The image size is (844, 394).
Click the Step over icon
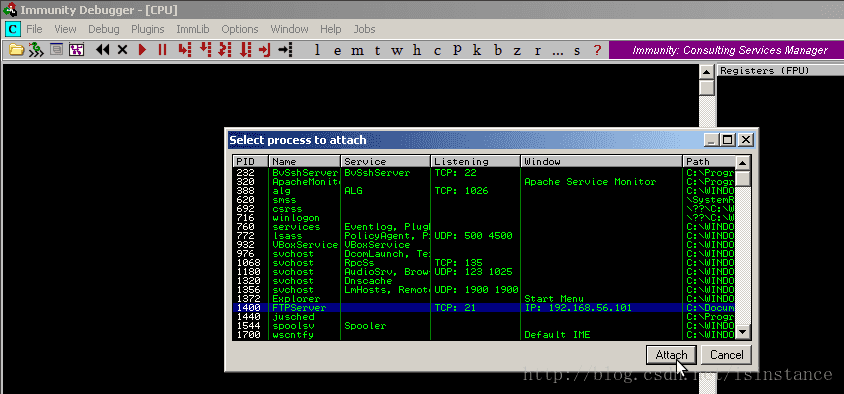pos(205,50)
